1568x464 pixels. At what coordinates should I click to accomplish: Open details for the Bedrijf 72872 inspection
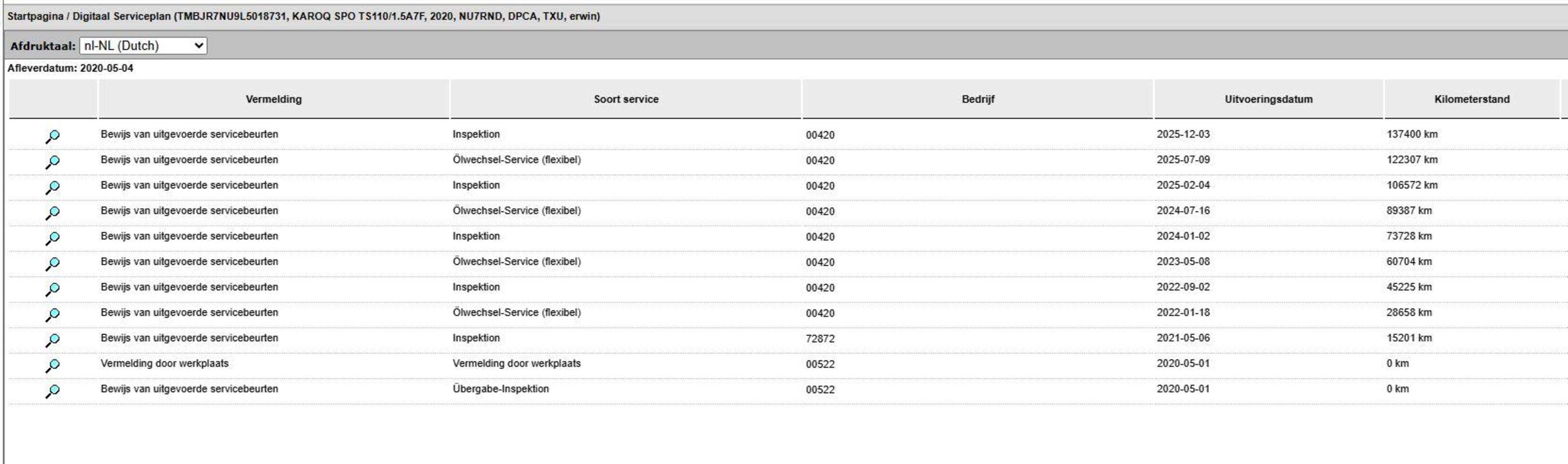[53, 340]
